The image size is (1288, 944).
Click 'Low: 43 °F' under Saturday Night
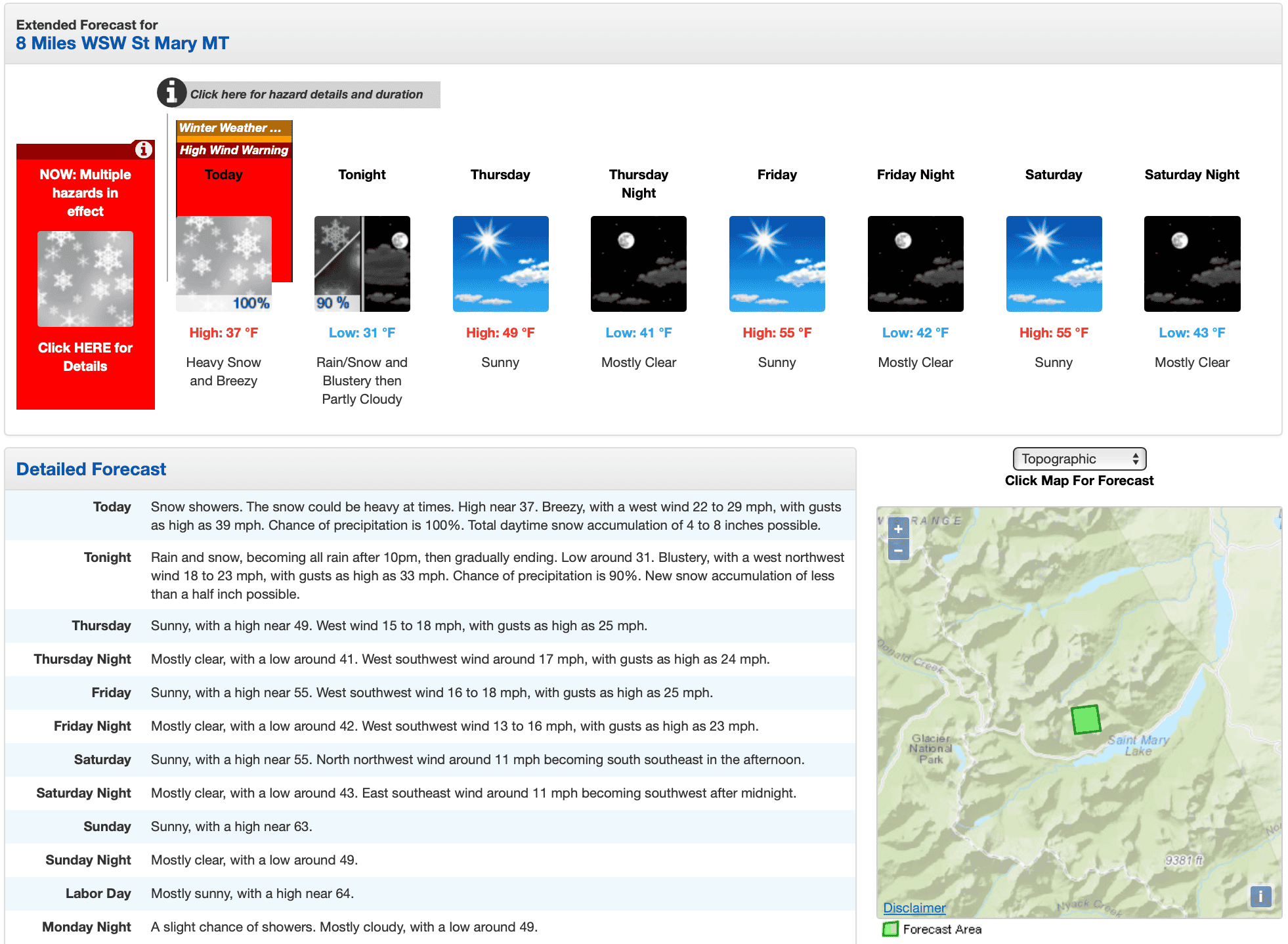click(x=1192, y=333)
